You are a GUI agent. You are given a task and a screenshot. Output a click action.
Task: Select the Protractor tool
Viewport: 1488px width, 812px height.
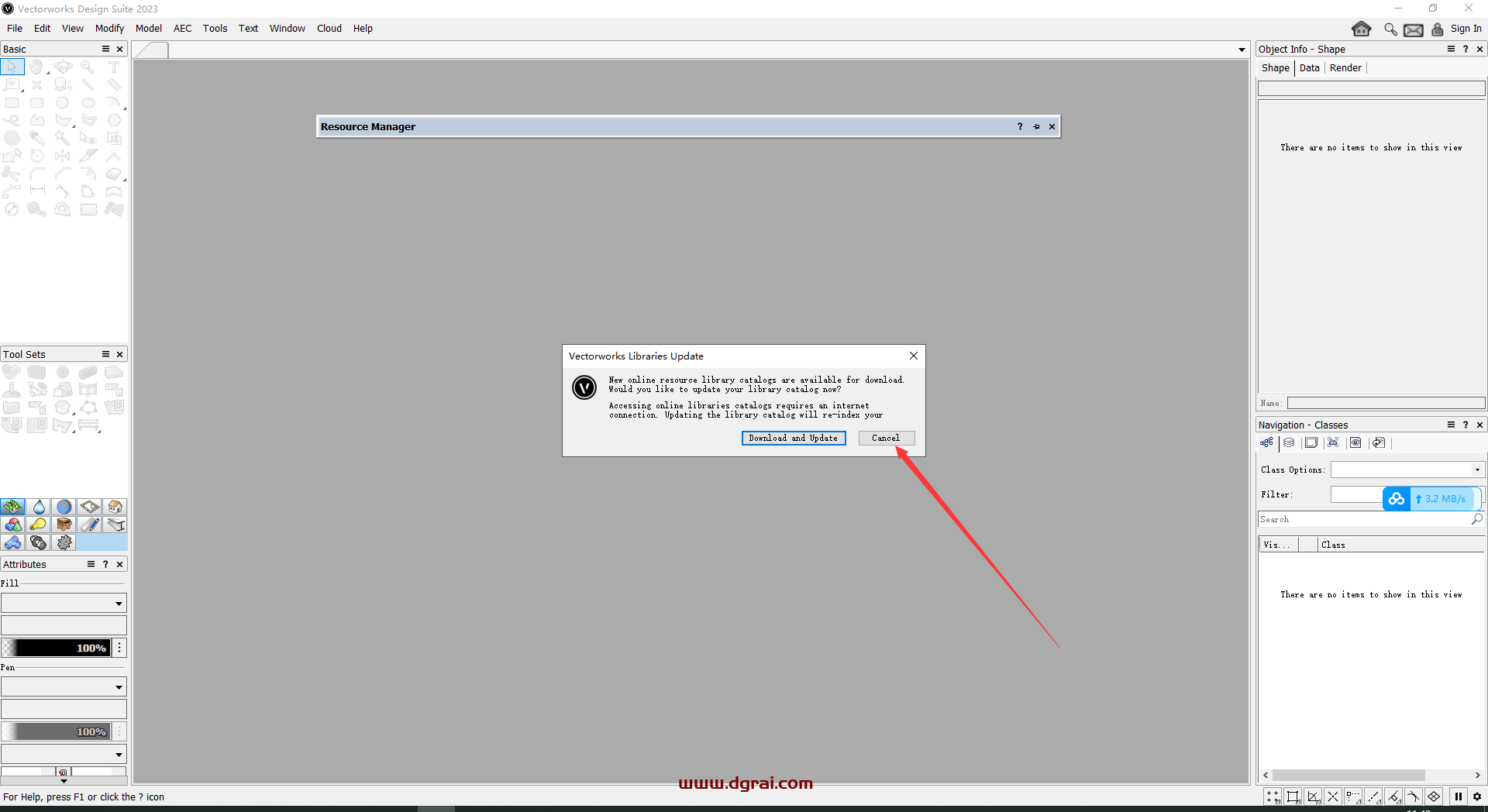63,209
